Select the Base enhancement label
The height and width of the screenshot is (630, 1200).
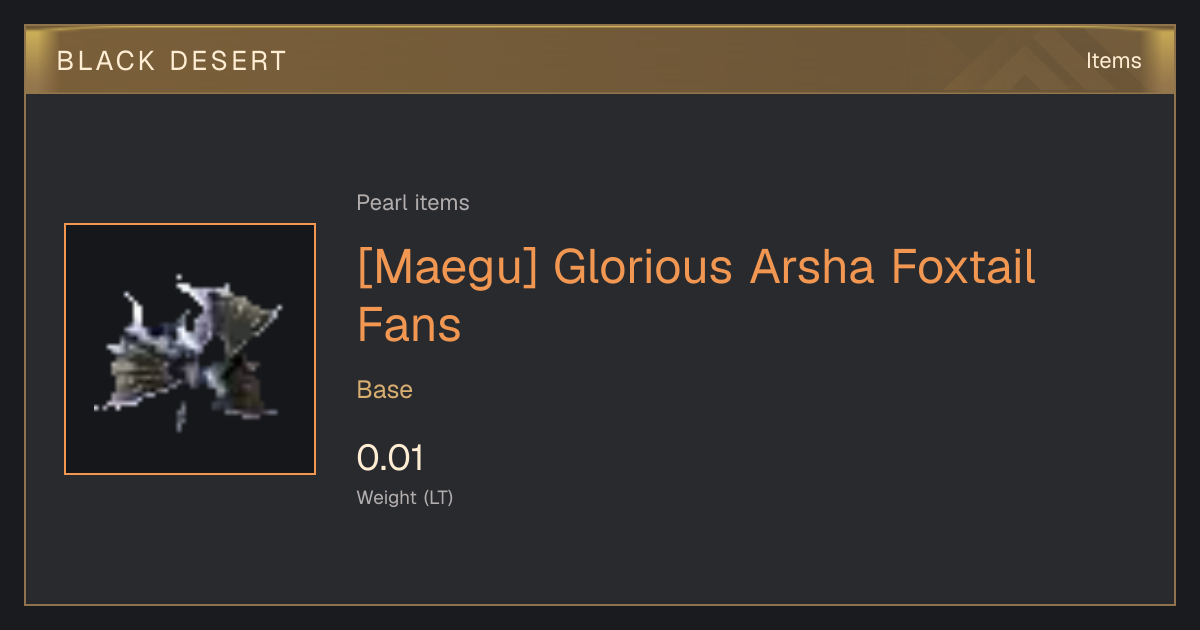pyautogui.click(x=385, y=390)
